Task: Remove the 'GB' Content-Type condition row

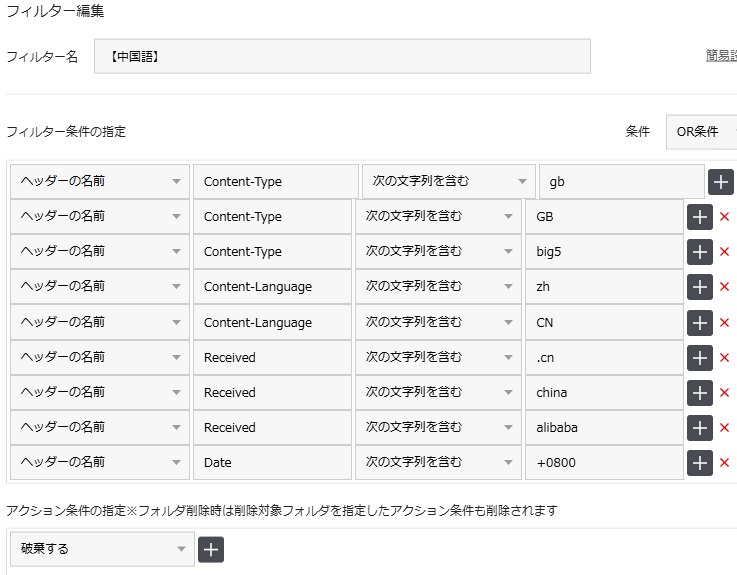Action: pos(725,217)
